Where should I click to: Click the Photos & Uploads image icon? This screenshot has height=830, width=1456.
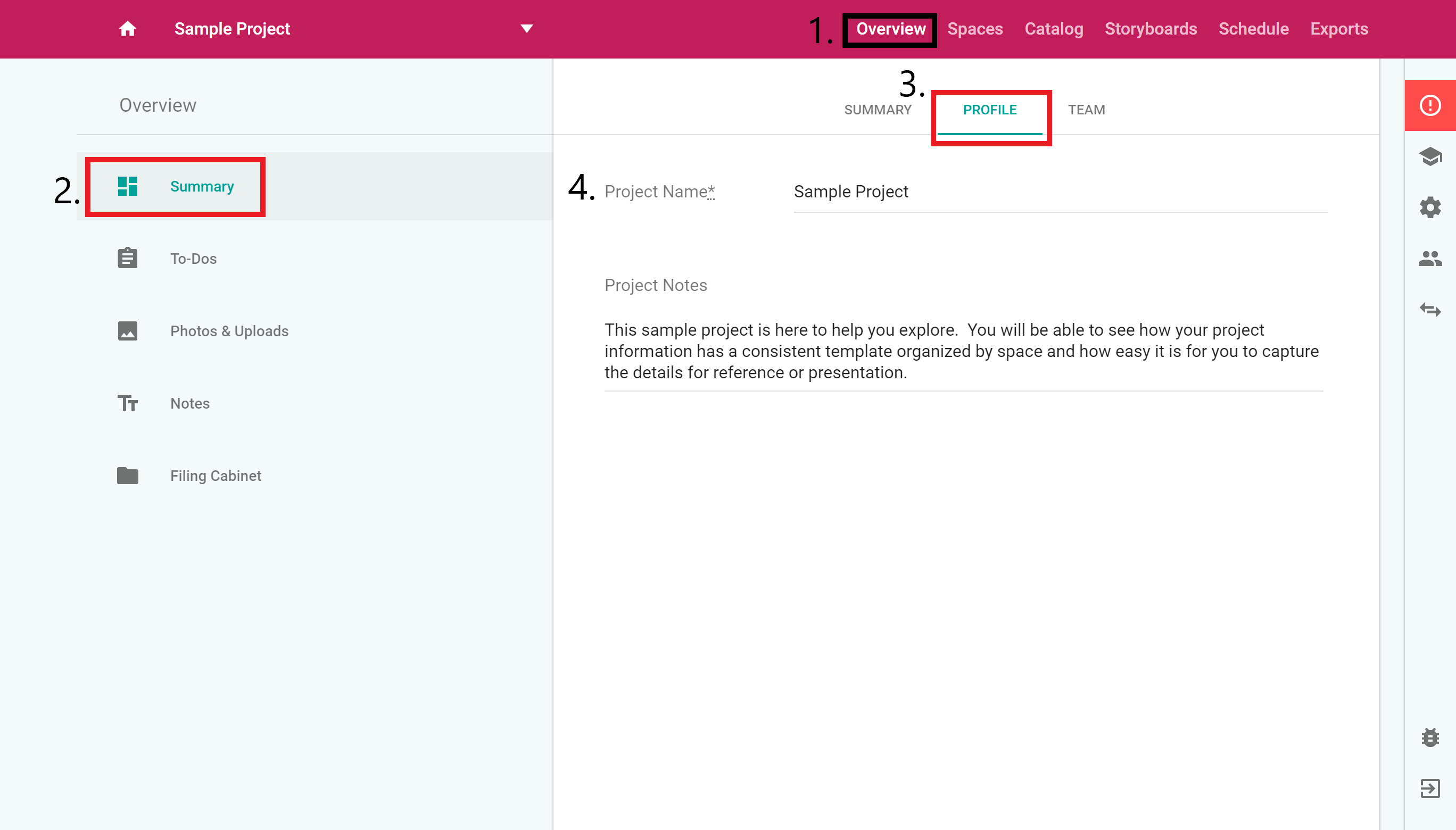click(x=127, y=330)
